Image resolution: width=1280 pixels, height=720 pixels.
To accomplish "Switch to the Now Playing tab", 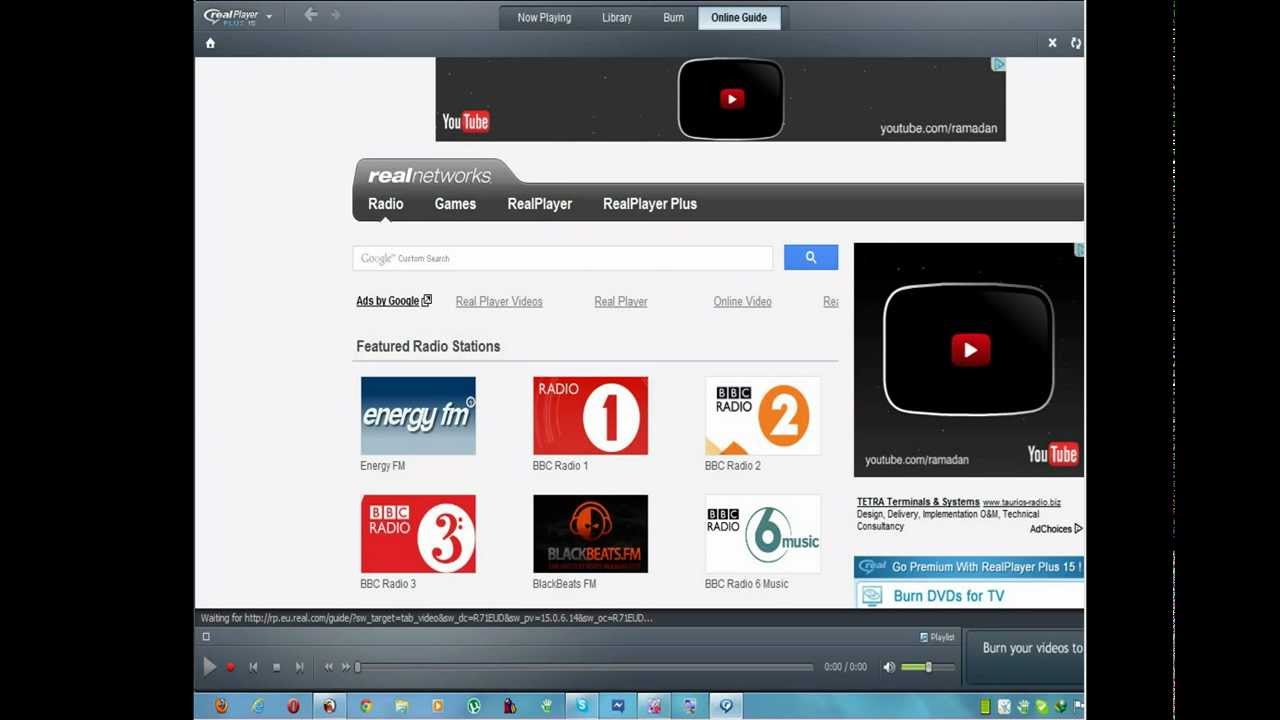I will click(544, 17).
